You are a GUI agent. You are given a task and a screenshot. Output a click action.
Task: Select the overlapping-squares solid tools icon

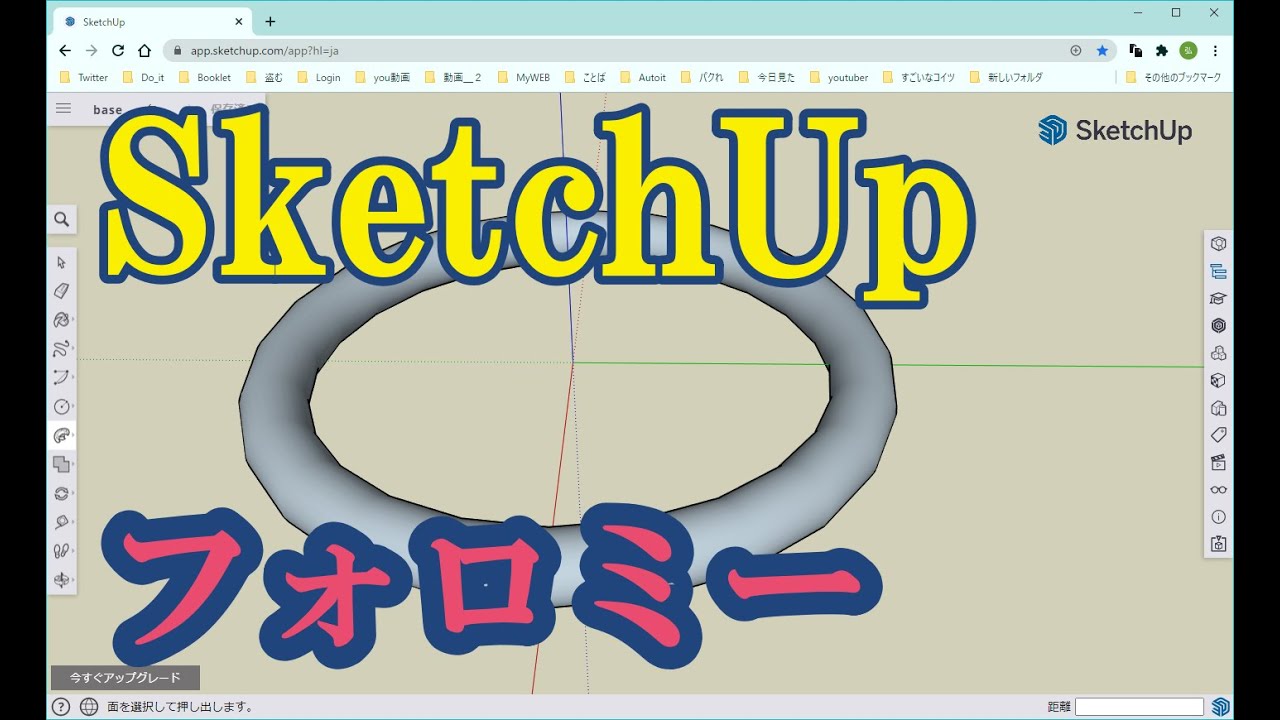62,464
